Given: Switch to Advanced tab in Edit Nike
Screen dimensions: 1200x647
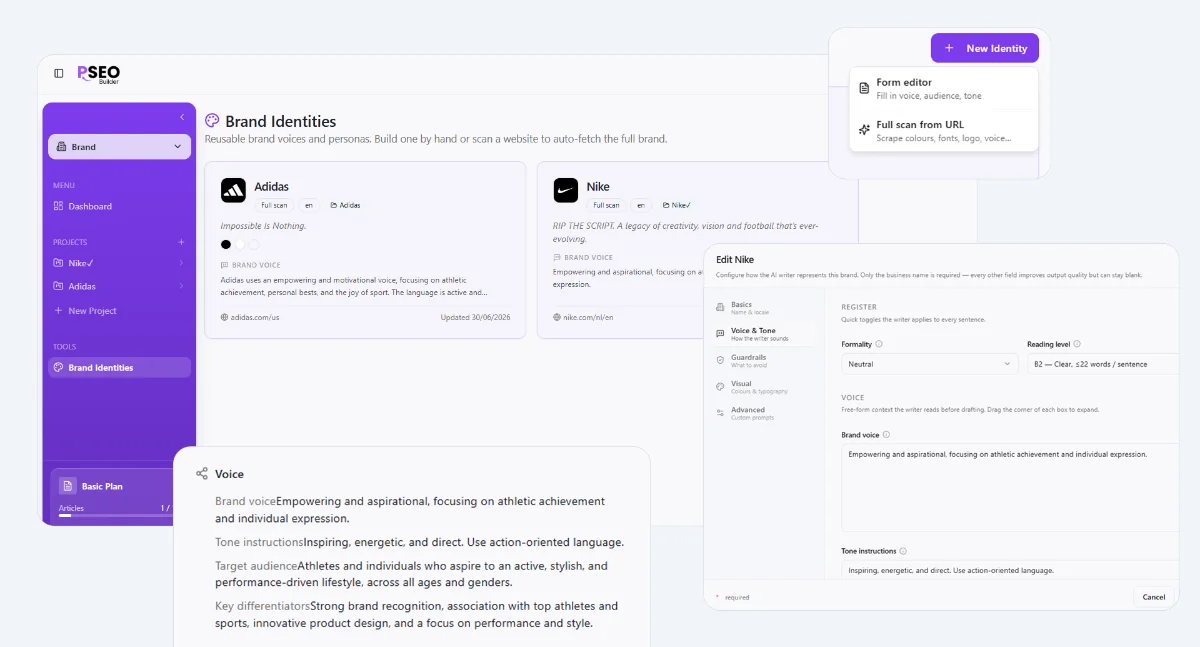Looking at the screenshot, I should 765,413.
